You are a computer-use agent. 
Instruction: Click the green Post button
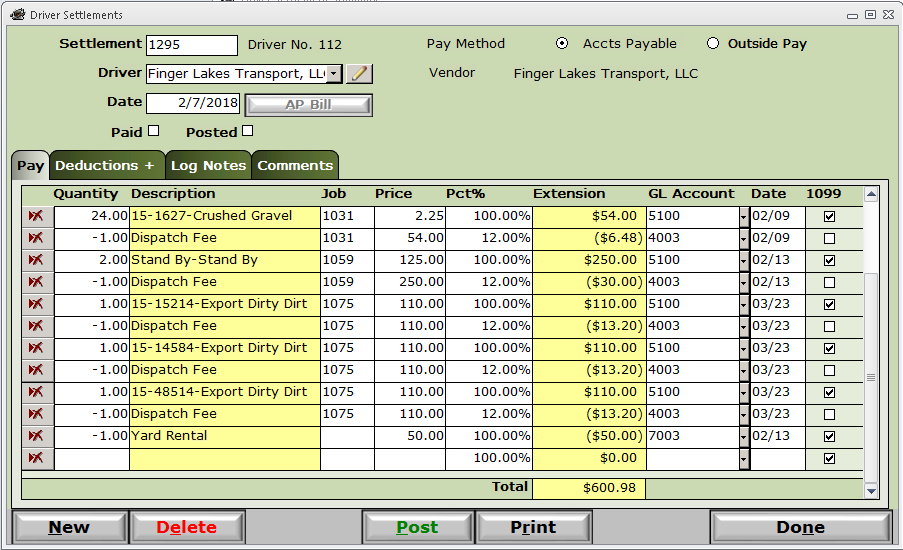click(x=418, y=527)
